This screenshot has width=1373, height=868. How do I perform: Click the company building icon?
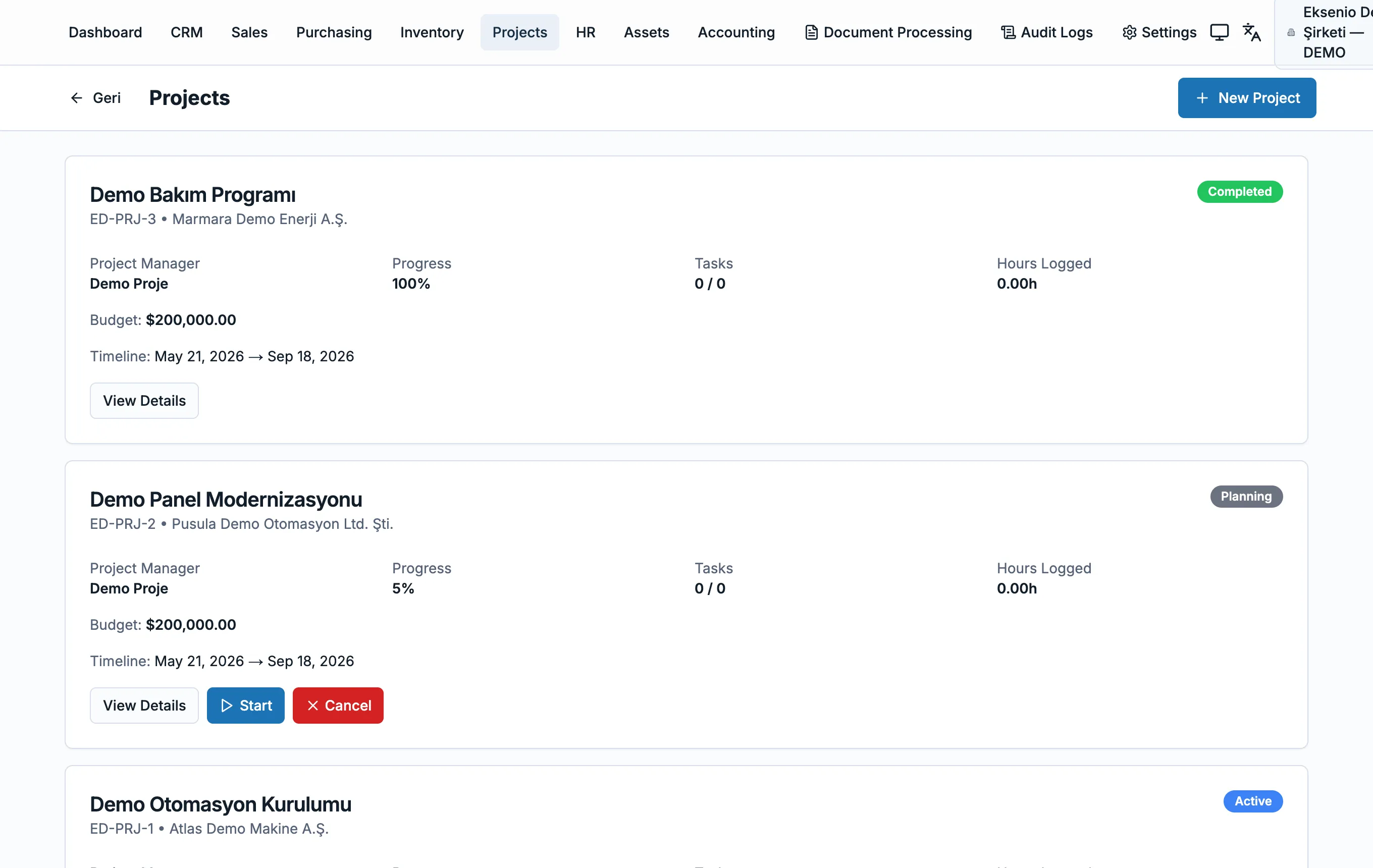click(x=1291, y=32)
